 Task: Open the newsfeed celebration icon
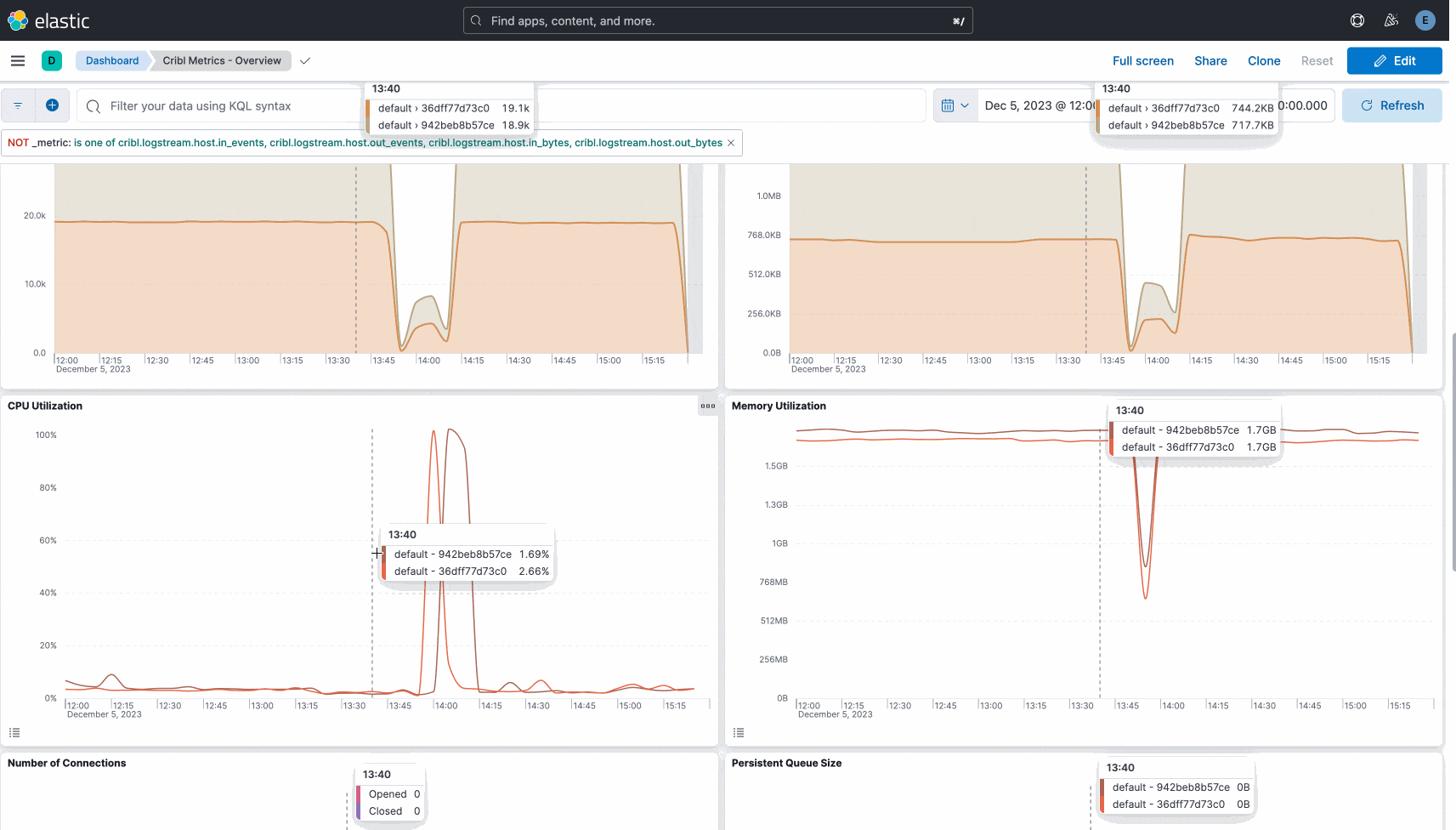click(x=1391, y=20)
